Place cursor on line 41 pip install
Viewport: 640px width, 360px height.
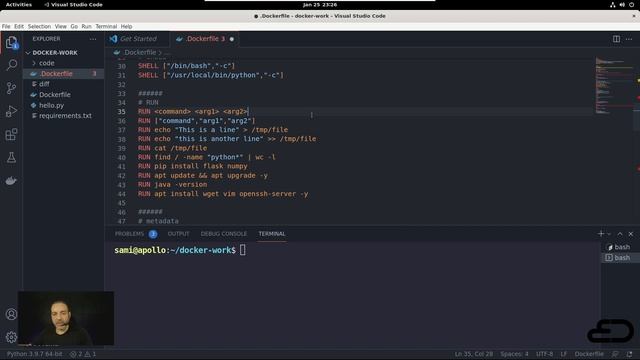(x=193, y=167)
